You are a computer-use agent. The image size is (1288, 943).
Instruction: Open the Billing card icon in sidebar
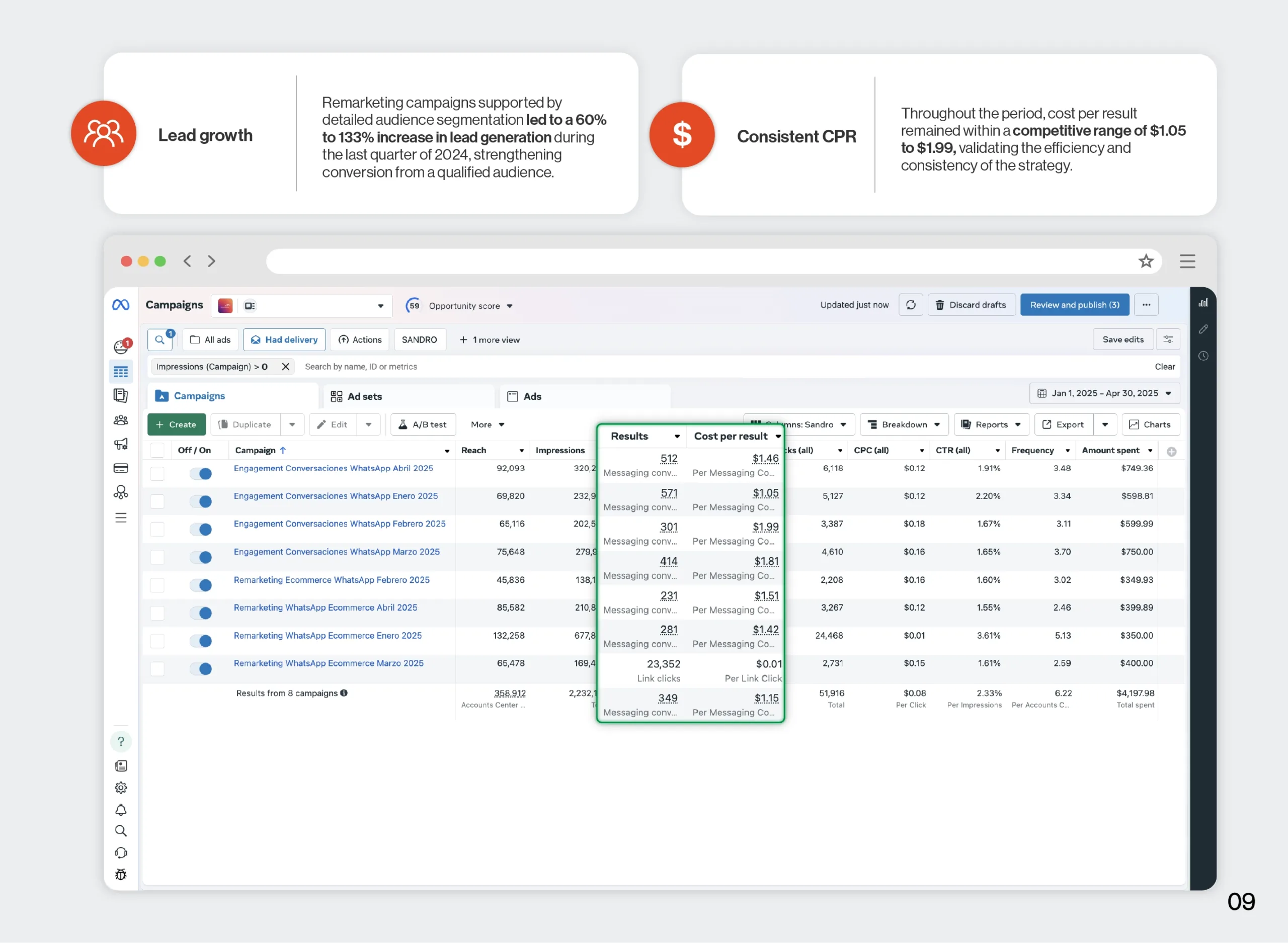tap(120, 468)
